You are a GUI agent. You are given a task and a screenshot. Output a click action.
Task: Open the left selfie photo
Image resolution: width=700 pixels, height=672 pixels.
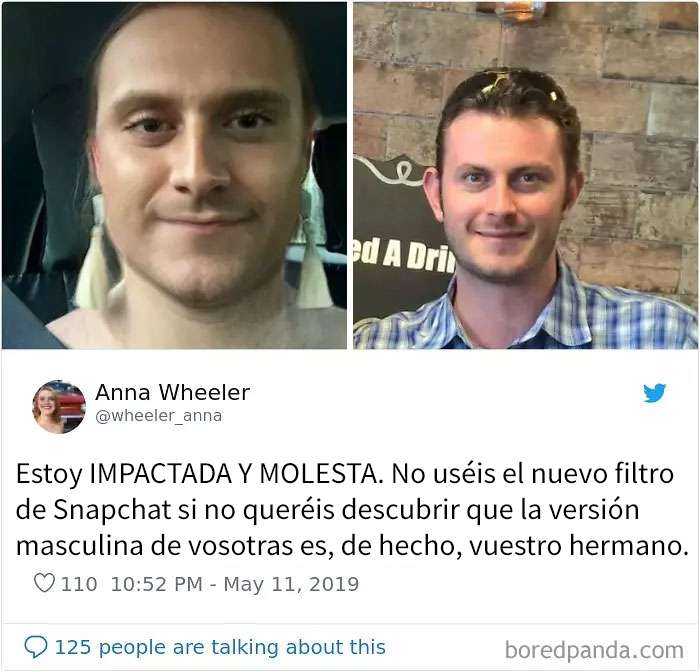click(x=174, y=175)
